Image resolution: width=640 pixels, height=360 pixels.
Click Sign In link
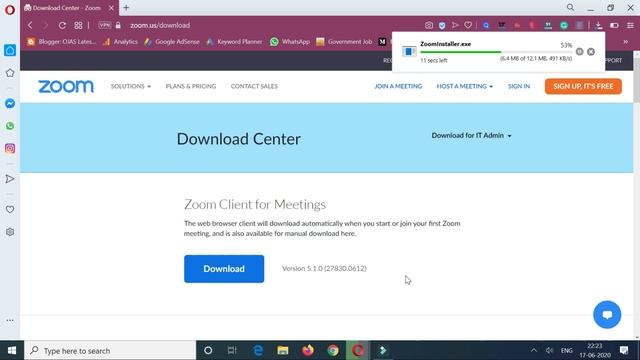pos(519,87)
